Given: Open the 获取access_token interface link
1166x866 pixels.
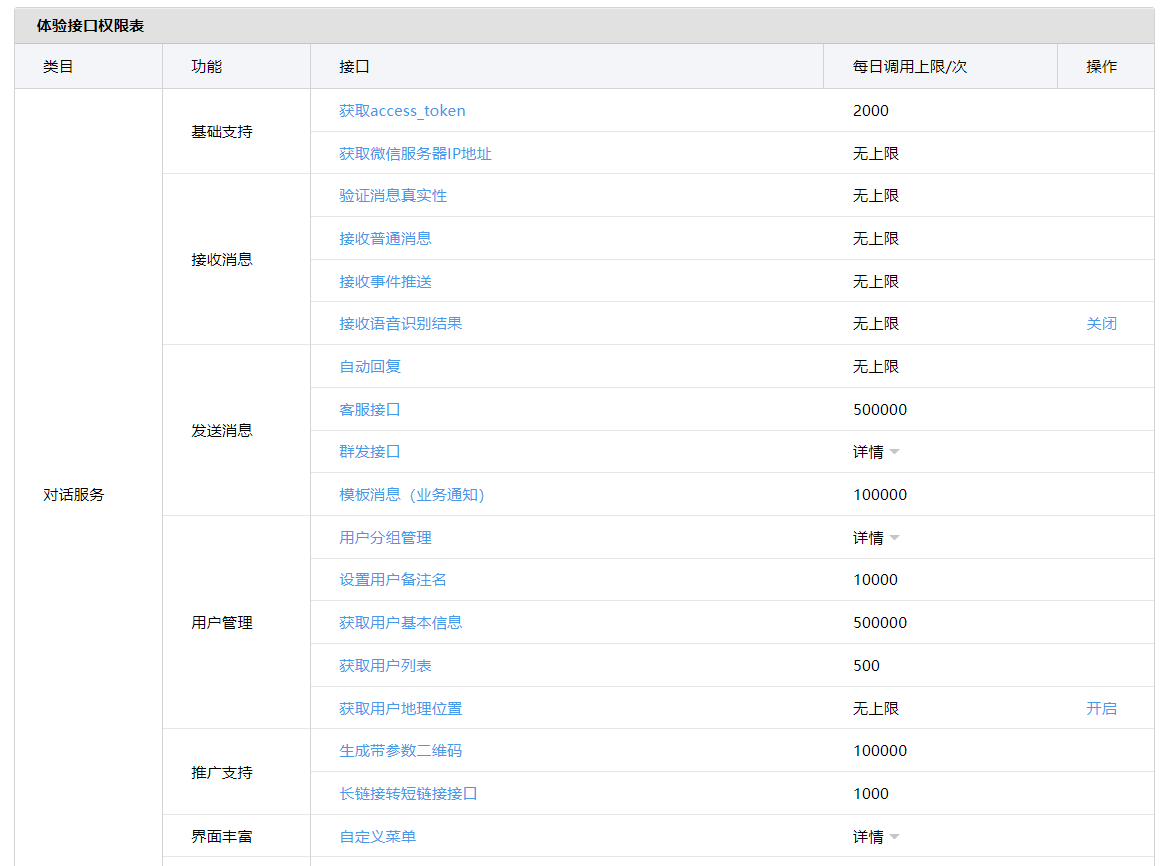Looking at the screenshot, I should click(402, 111).
